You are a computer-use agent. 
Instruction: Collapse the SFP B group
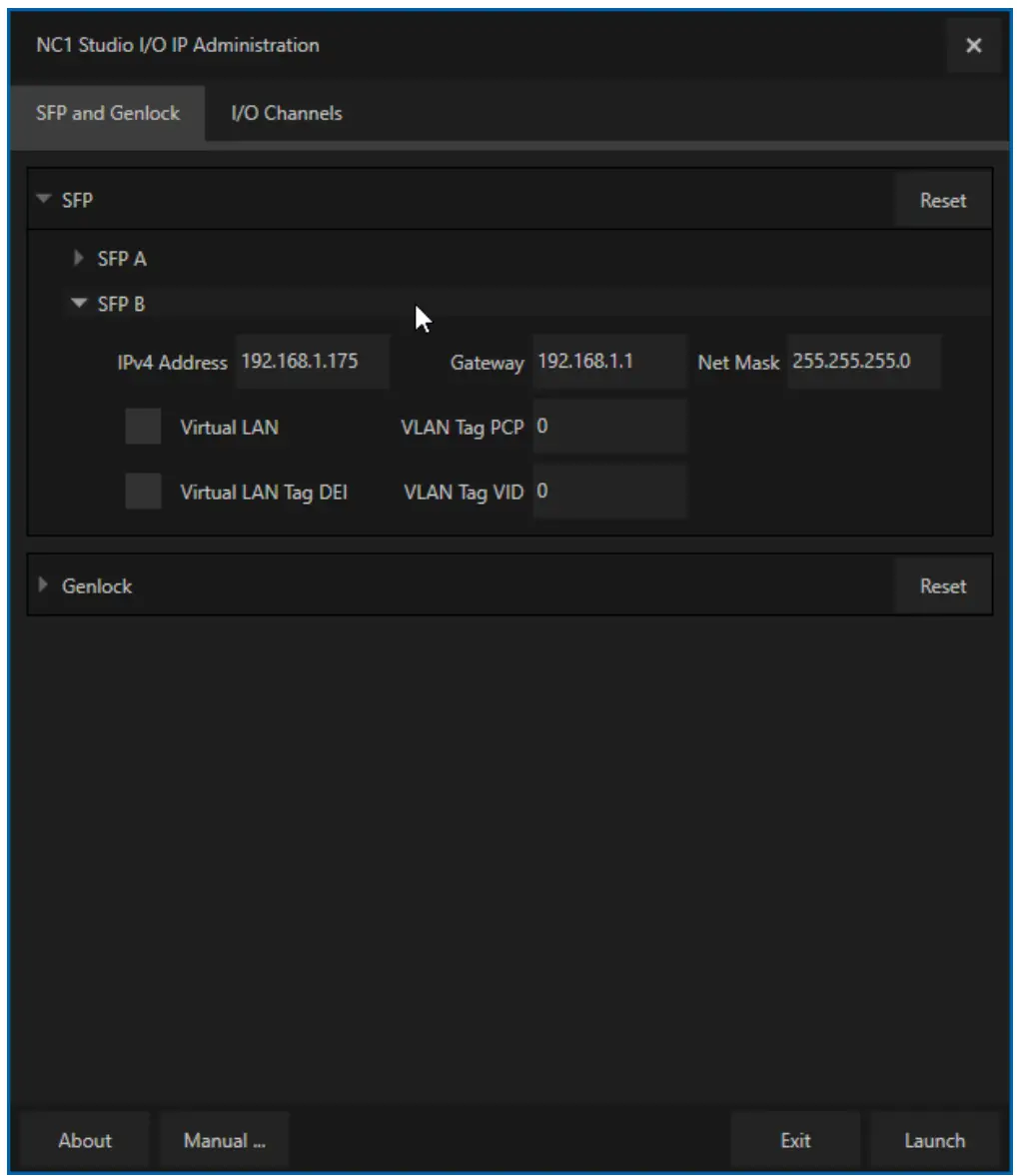(78, 304)
